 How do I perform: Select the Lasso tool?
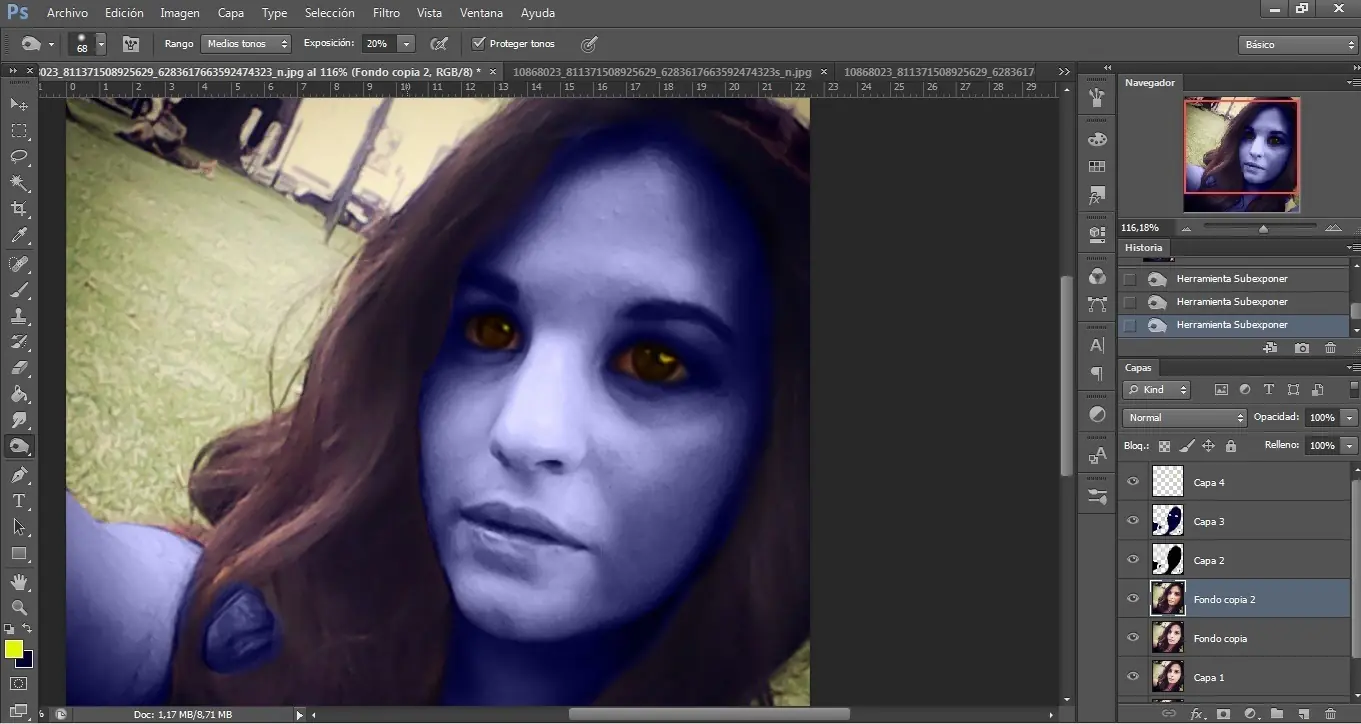[19, 157]
